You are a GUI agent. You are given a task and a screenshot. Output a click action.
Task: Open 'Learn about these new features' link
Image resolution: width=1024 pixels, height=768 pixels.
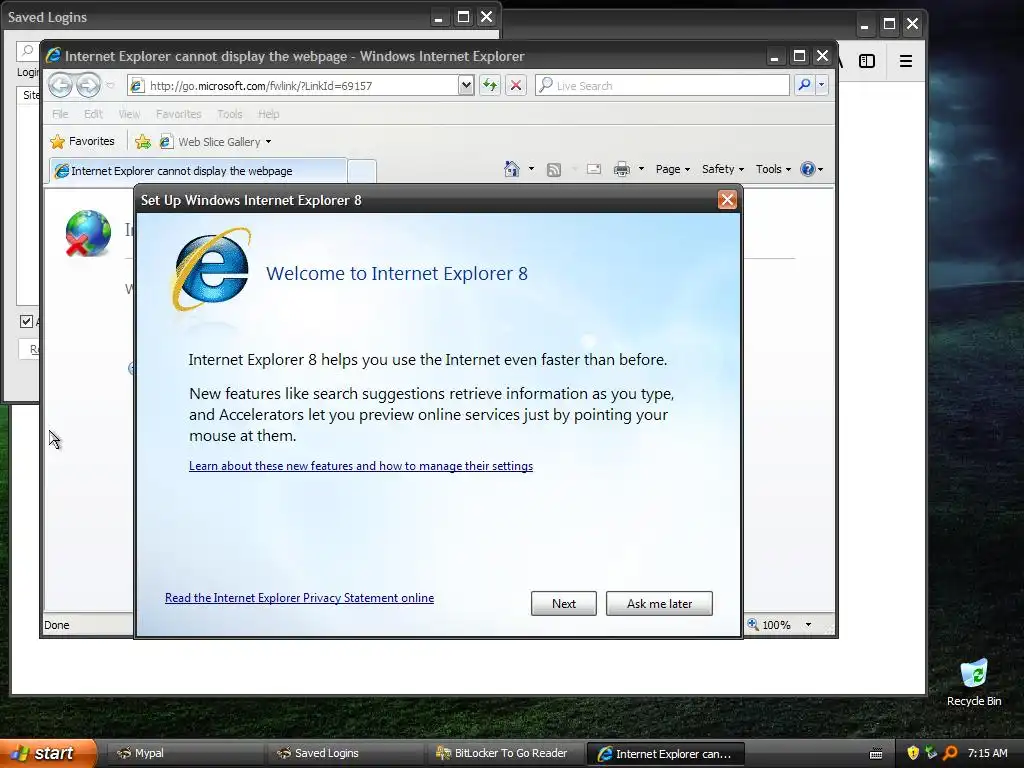(360, 466)
